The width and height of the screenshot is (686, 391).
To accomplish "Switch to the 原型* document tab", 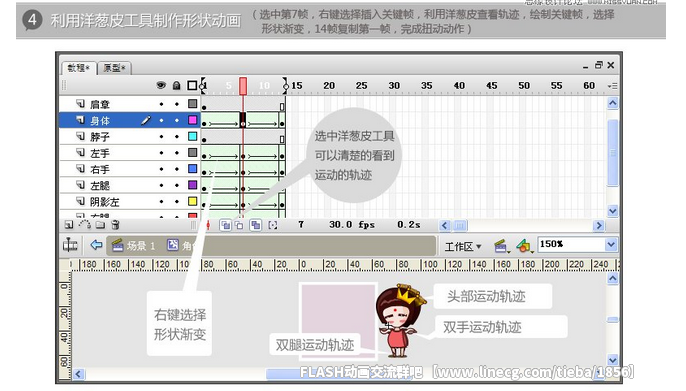I will [x=114, y=68].
